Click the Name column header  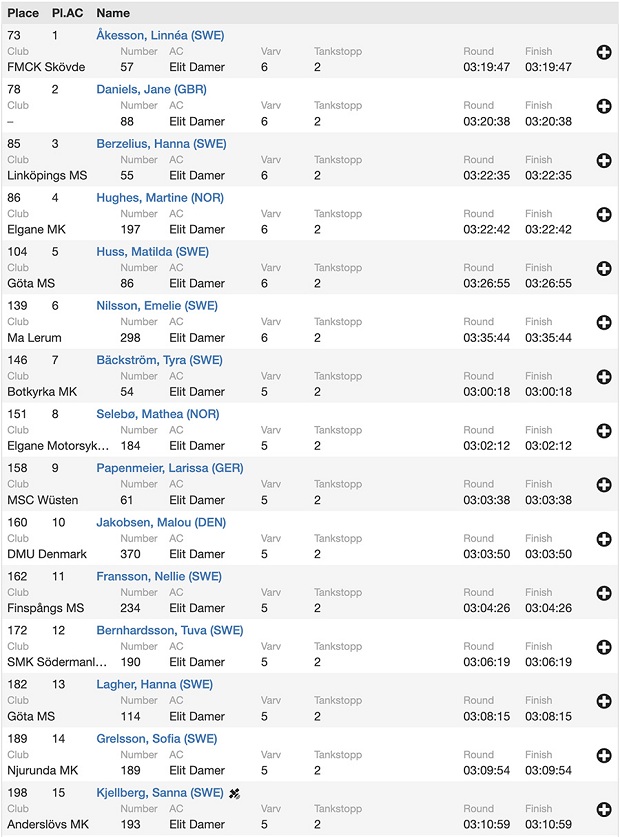[113, 13]
